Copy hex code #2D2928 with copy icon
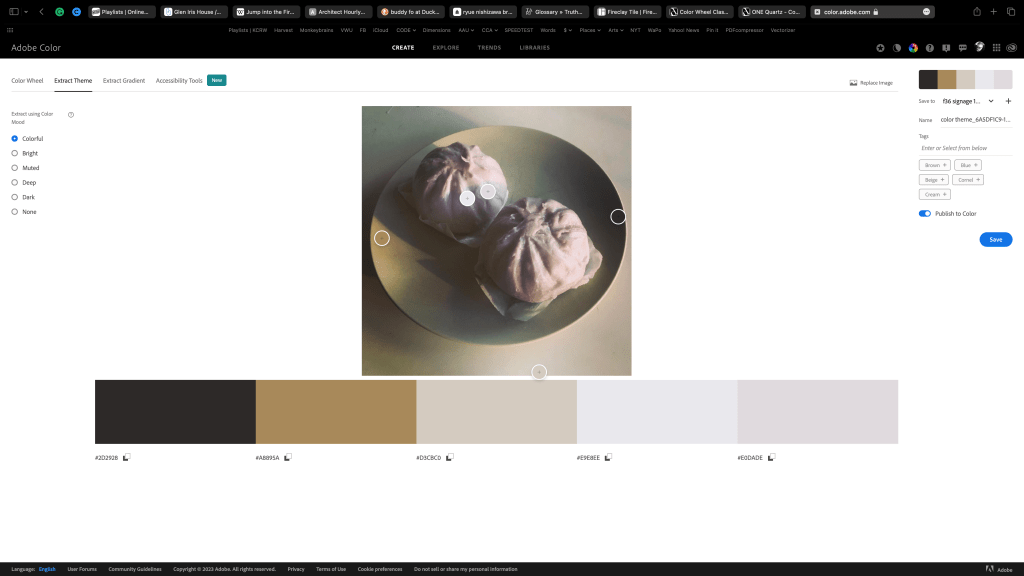This screenshot has width=1024, height=576. pos(127,457)
